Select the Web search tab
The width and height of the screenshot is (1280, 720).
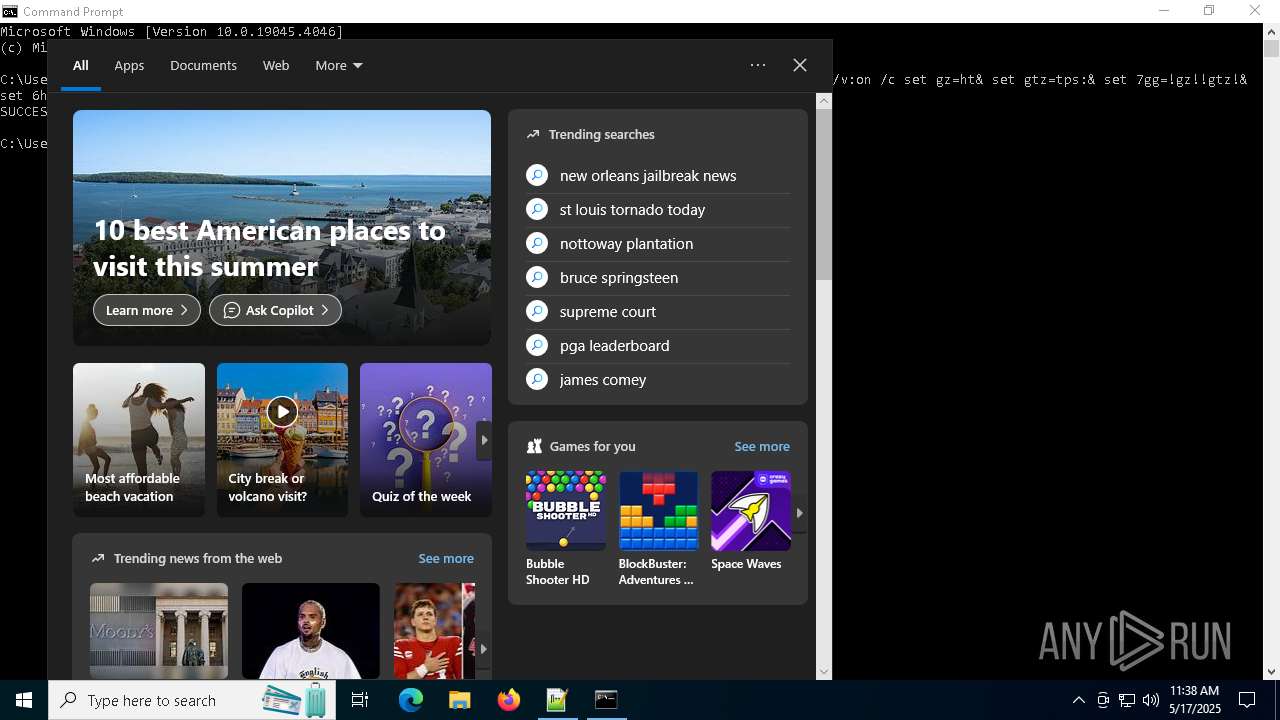click(276, 66)
